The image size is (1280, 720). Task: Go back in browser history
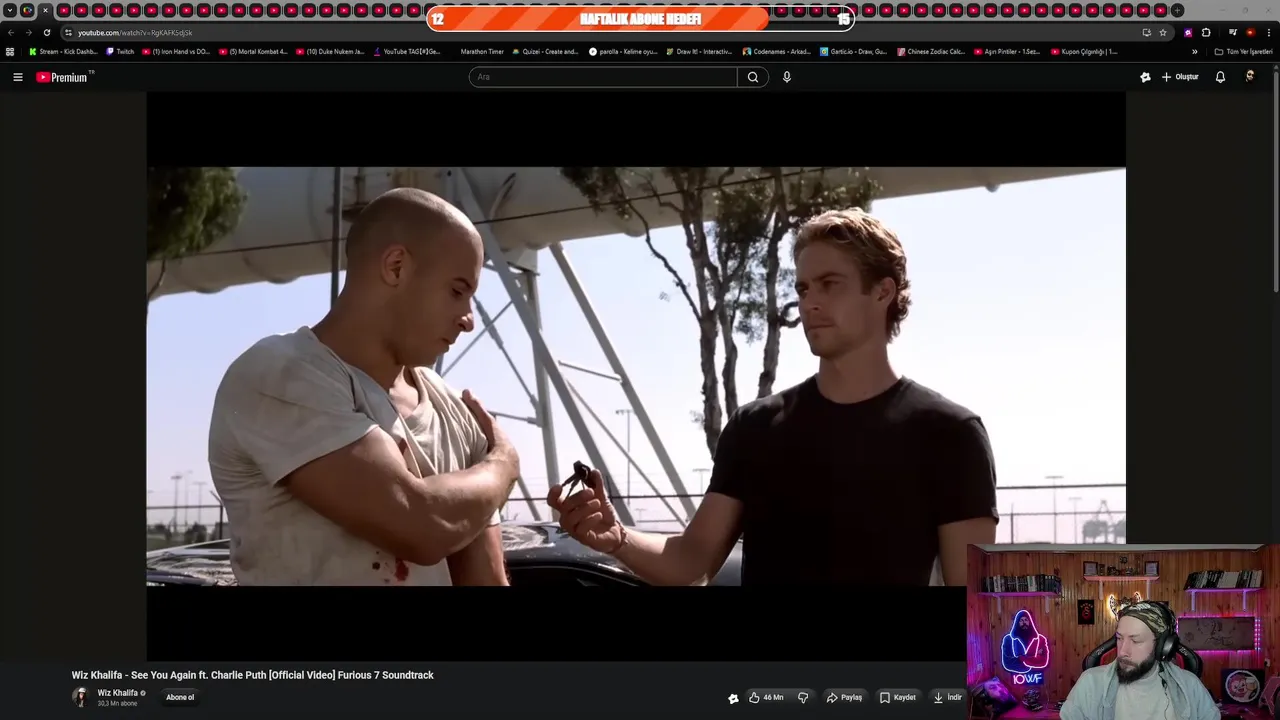(11, 32)
